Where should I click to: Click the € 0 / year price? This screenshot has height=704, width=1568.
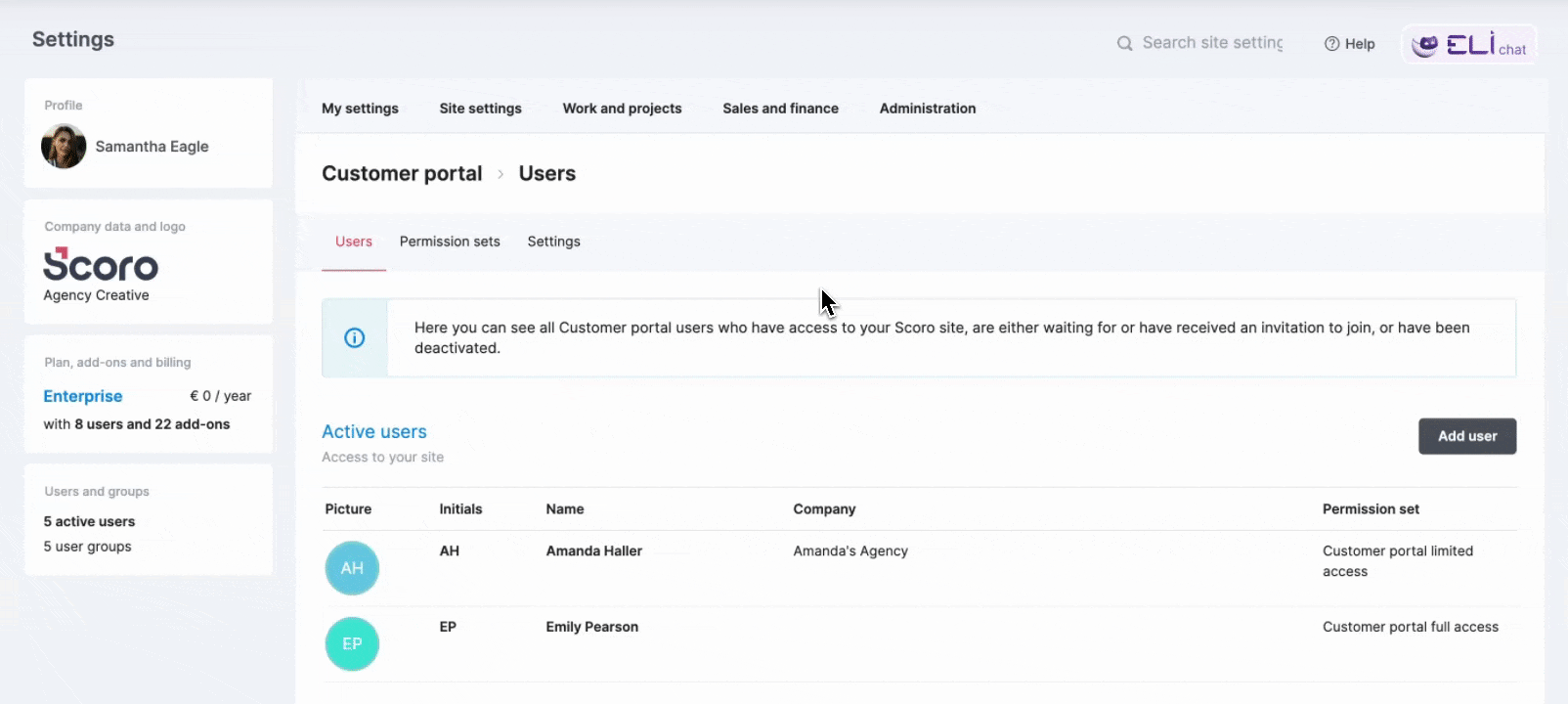[220, 396]
